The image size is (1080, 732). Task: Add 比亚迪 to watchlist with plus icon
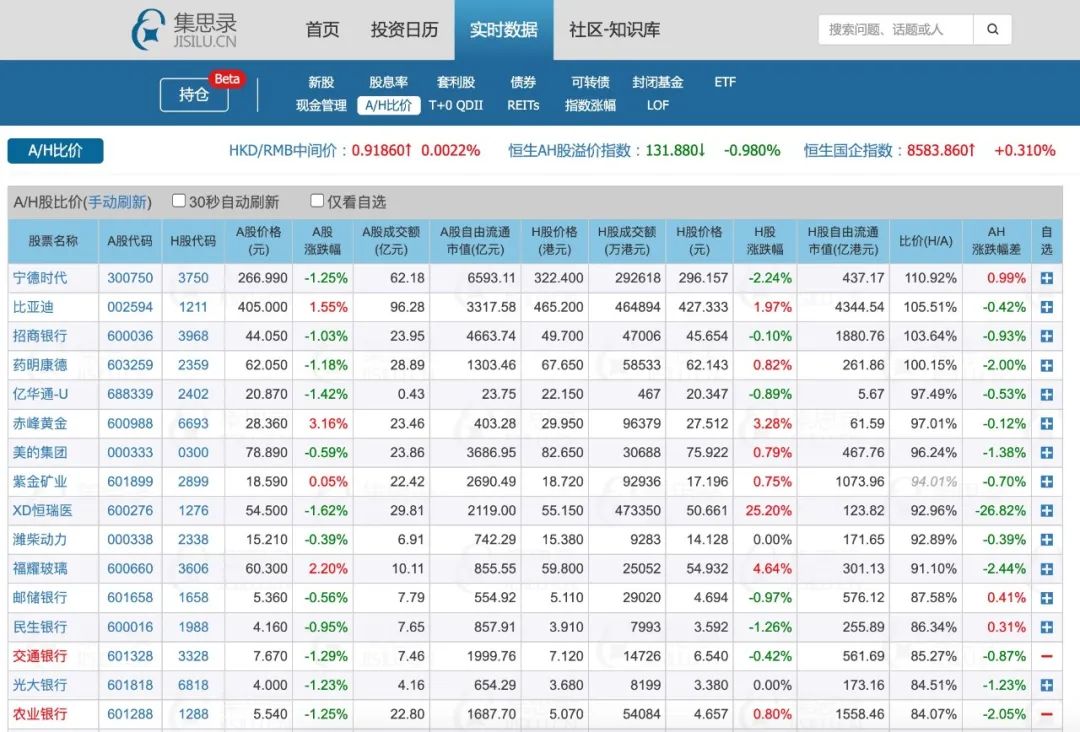1046,307
